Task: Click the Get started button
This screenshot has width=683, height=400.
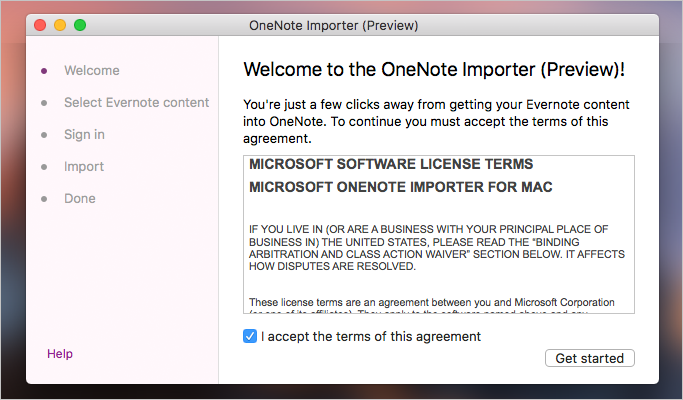Action: click(x=589, y=358)
